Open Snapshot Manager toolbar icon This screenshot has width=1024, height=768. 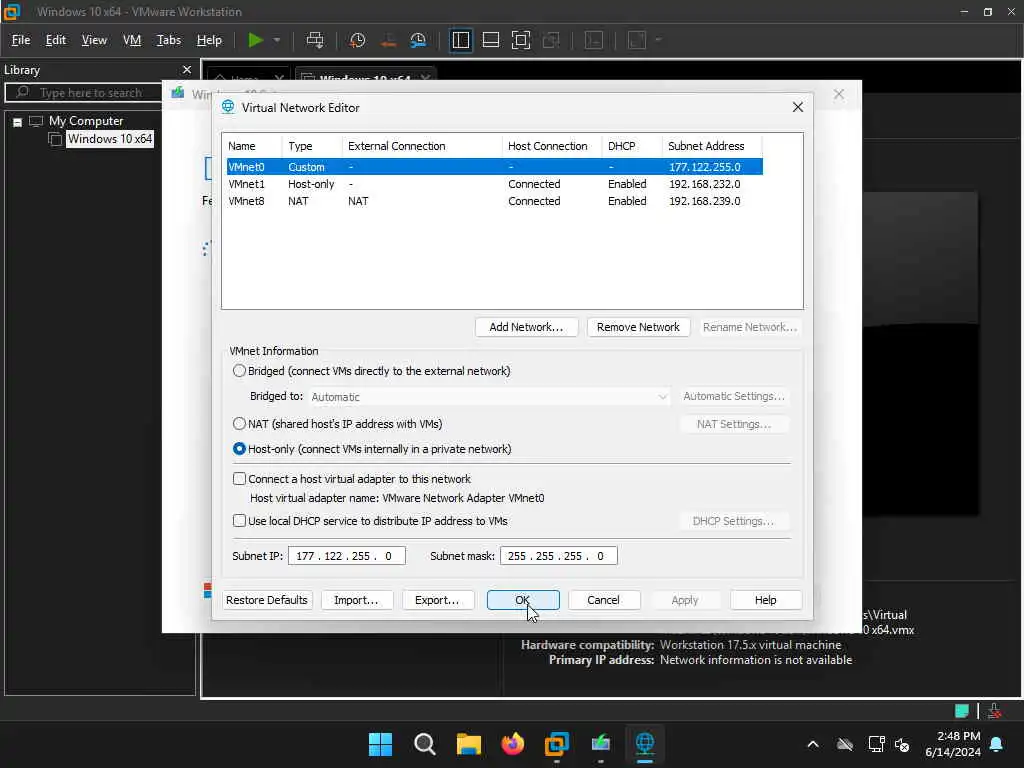point(418,40)
